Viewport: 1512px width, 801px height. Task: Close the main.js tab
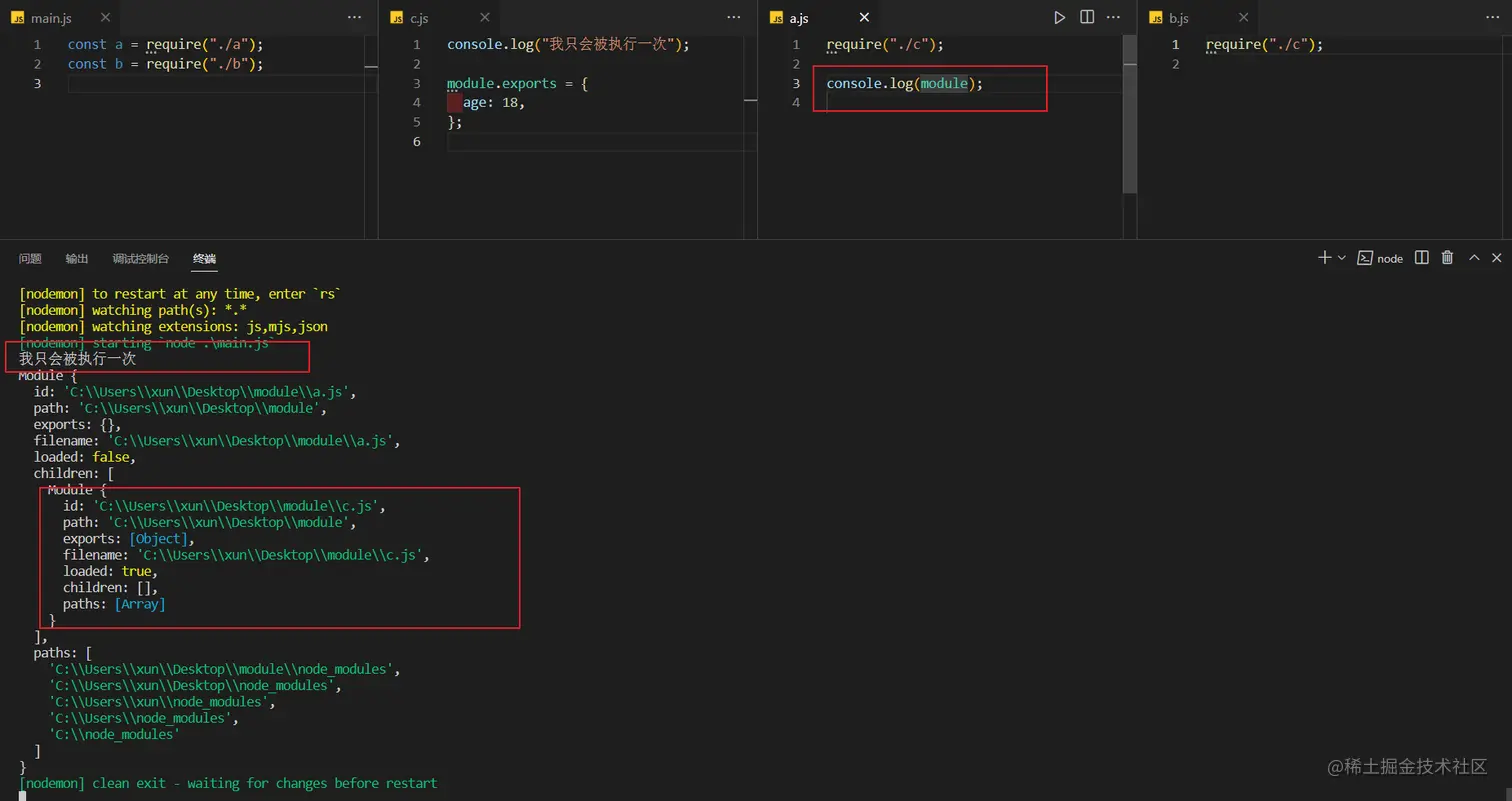pos(105,18)
